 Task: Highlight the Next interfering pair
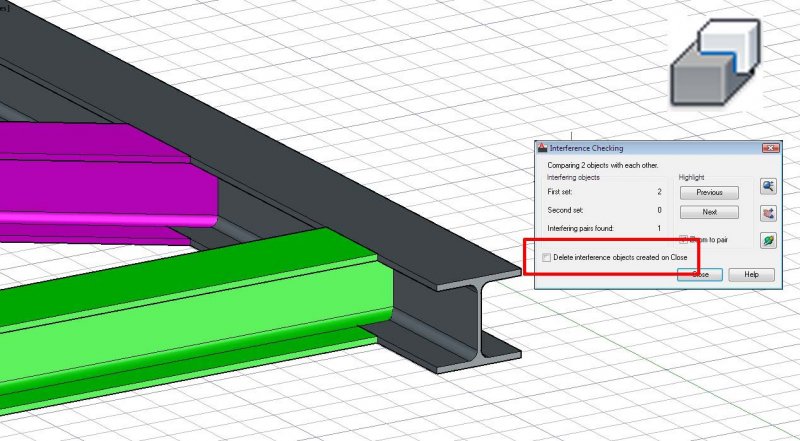(709, 212)
